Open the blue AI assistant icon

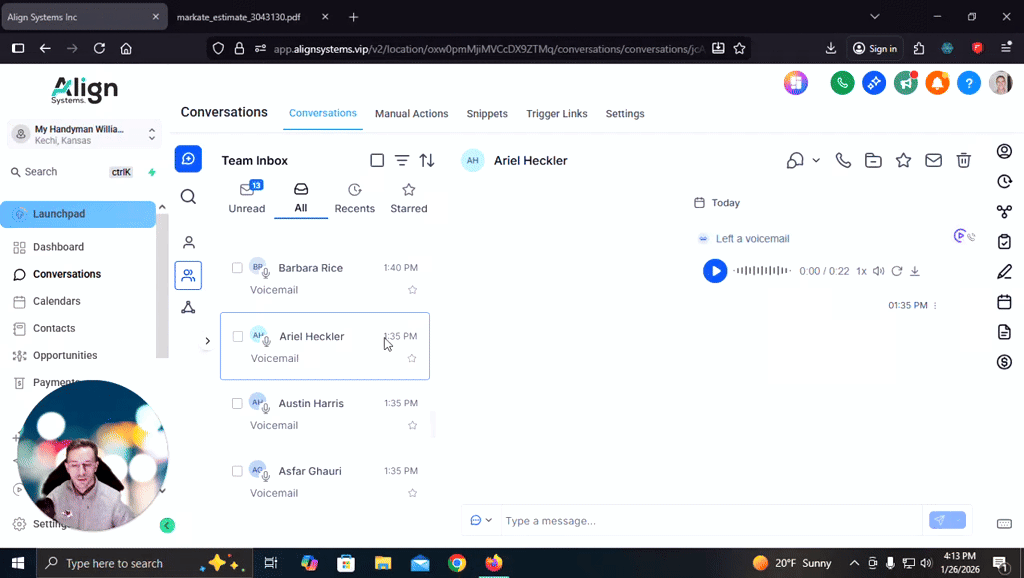click(x=874, y=83)
